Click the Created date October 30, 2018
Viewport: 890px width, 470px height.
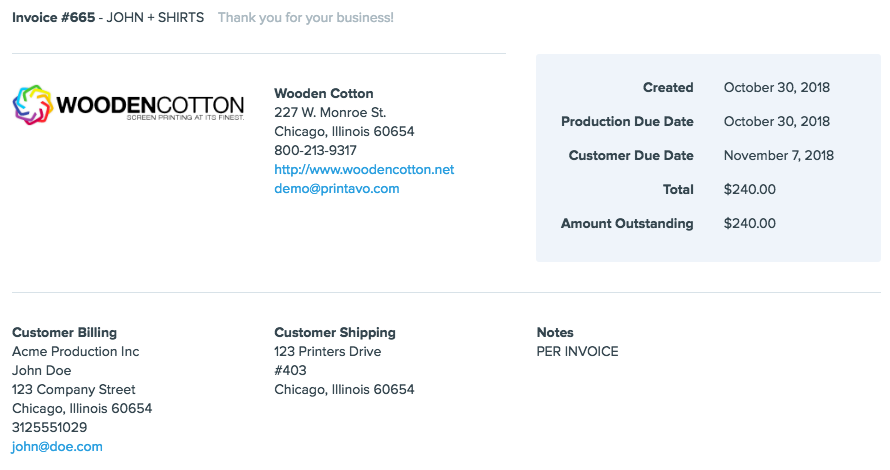[x=776, y=87]
